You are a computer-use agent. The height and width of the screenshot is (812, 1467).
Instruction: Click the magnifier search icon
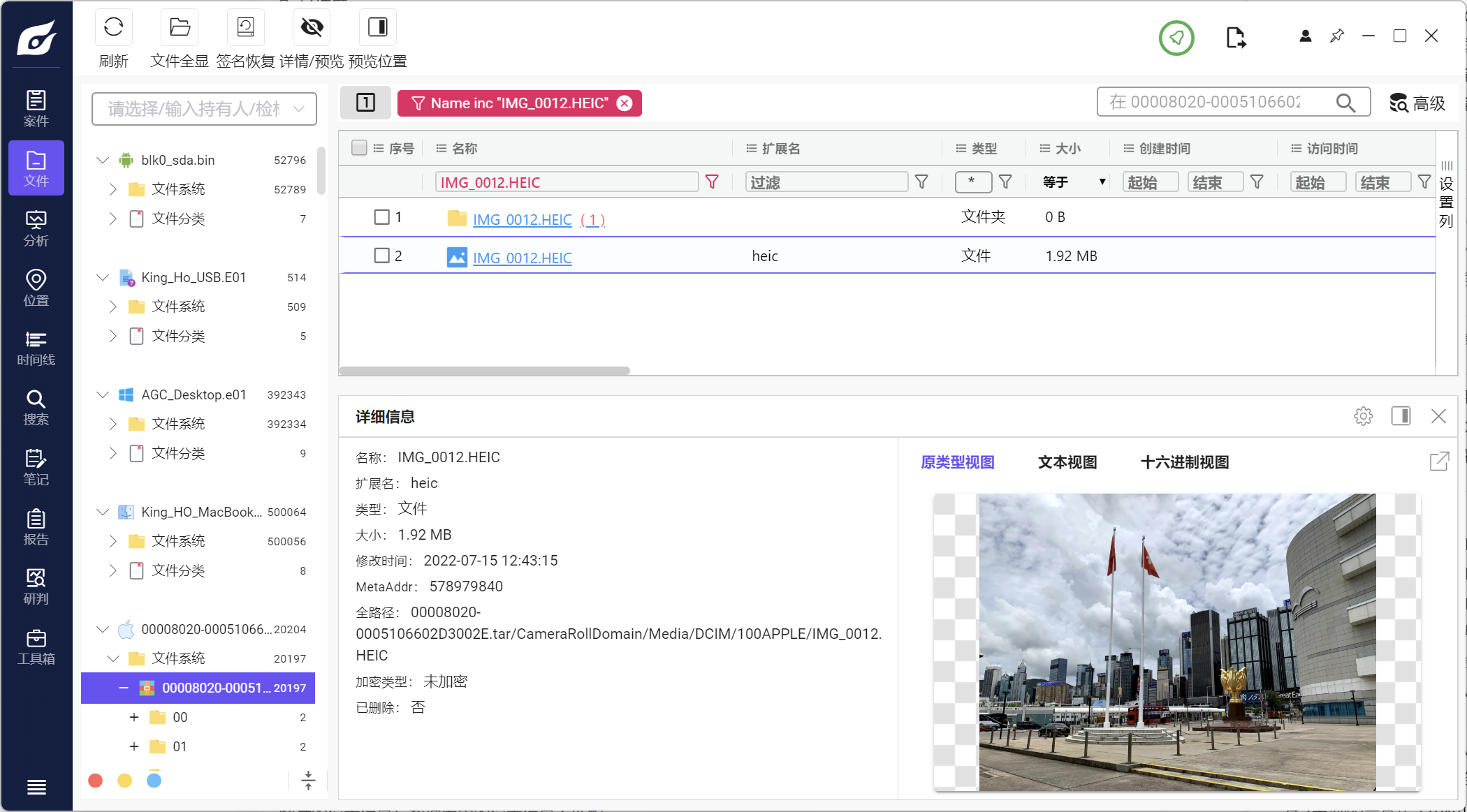point(1345,103)
